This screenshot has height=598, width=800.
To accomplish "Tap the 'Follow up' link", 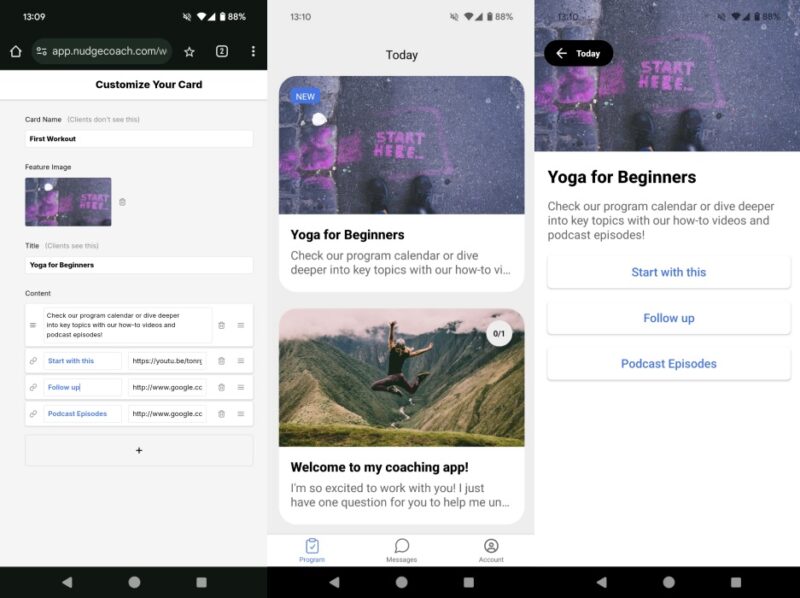I will point(668,318).
